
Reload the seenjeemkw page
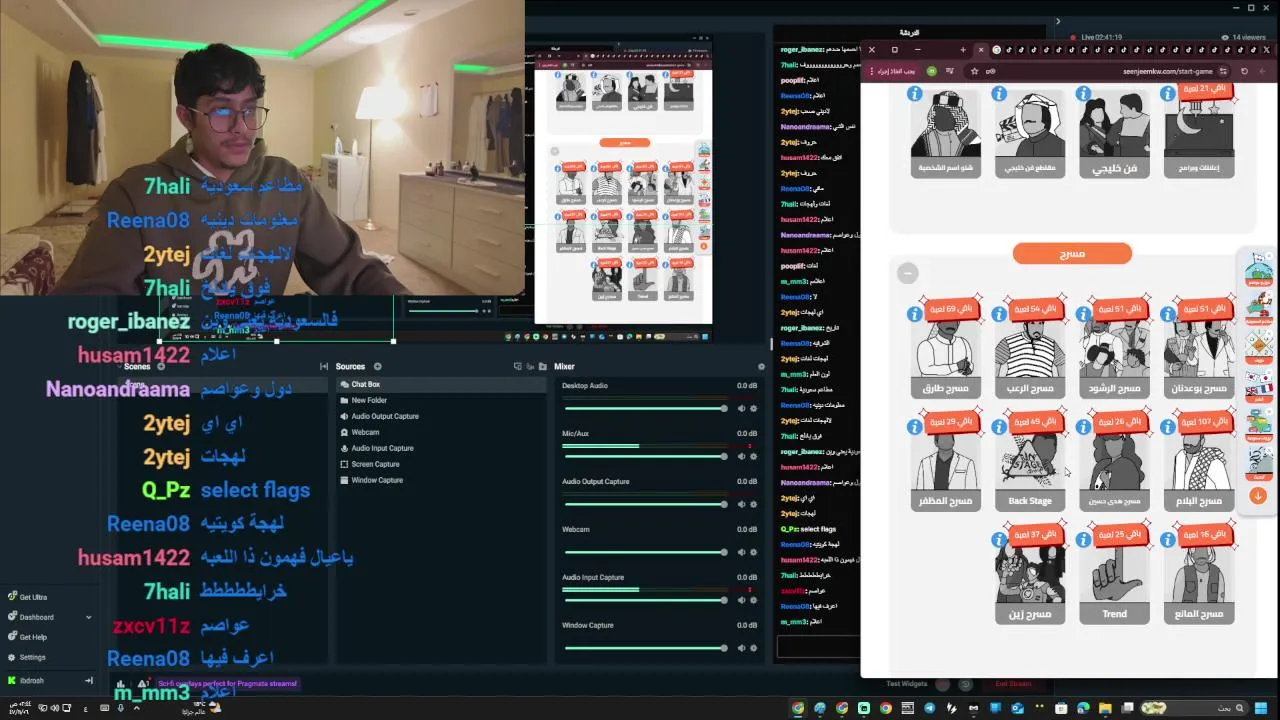1244,71
